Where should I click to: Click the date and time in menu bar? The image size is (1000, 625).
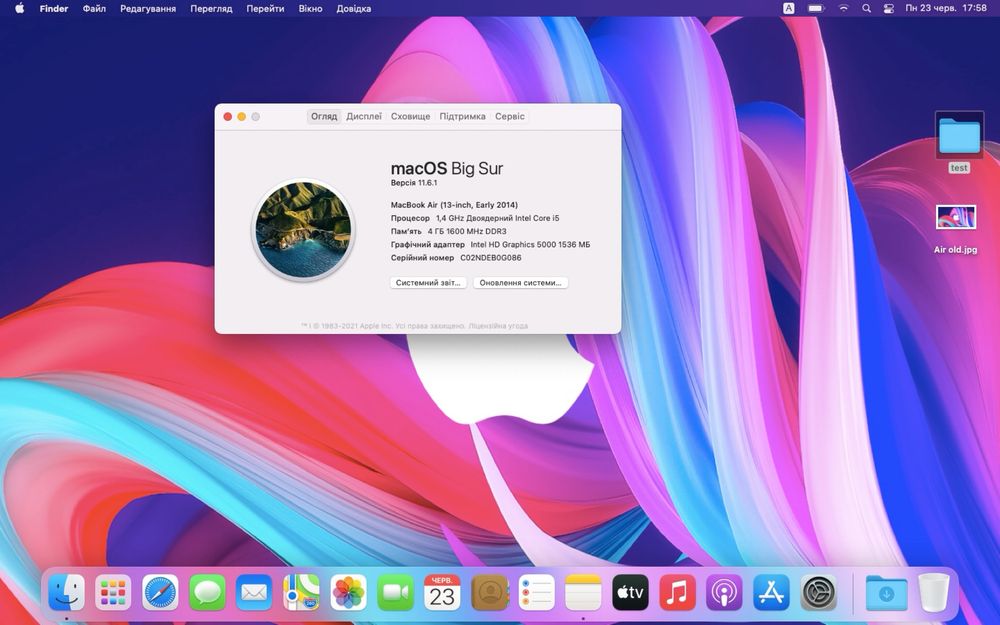coord(946,8)
